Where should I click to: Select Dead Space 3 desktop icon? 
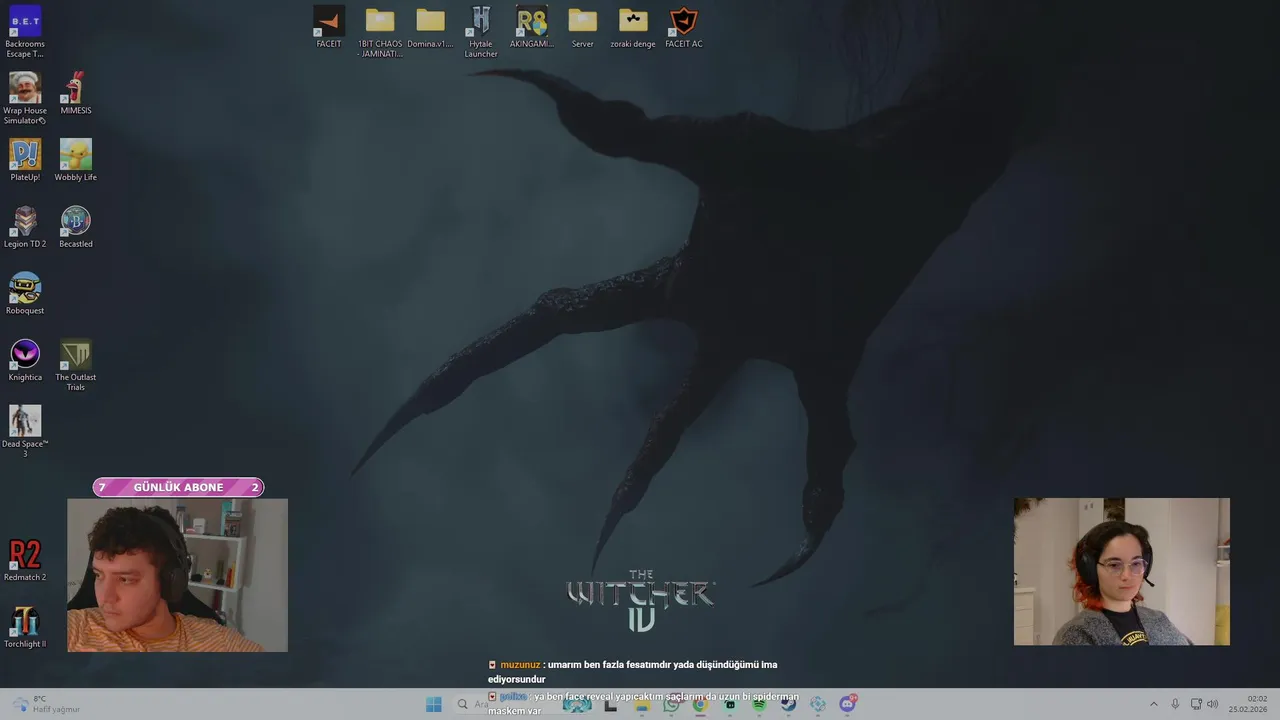tap(25, 432)
